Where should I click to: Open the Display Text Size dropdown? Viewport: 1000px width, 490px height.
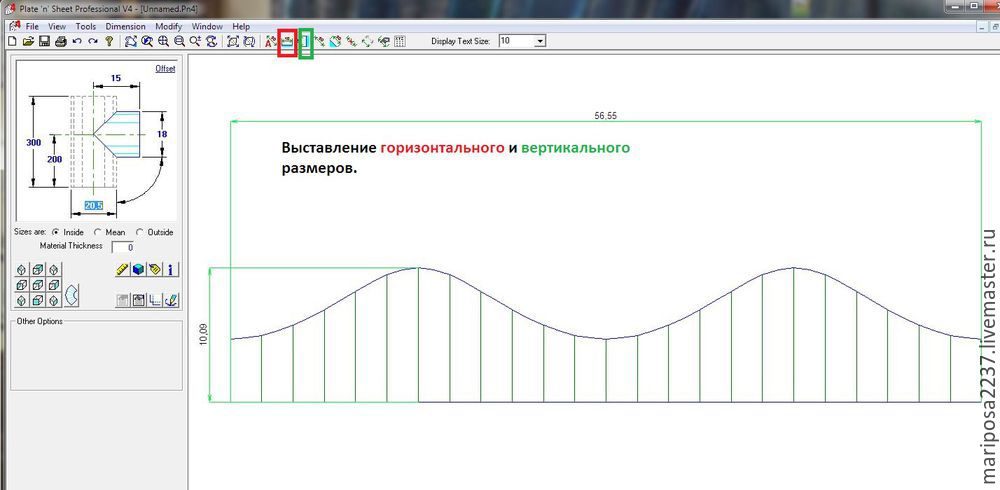(540, 41)
